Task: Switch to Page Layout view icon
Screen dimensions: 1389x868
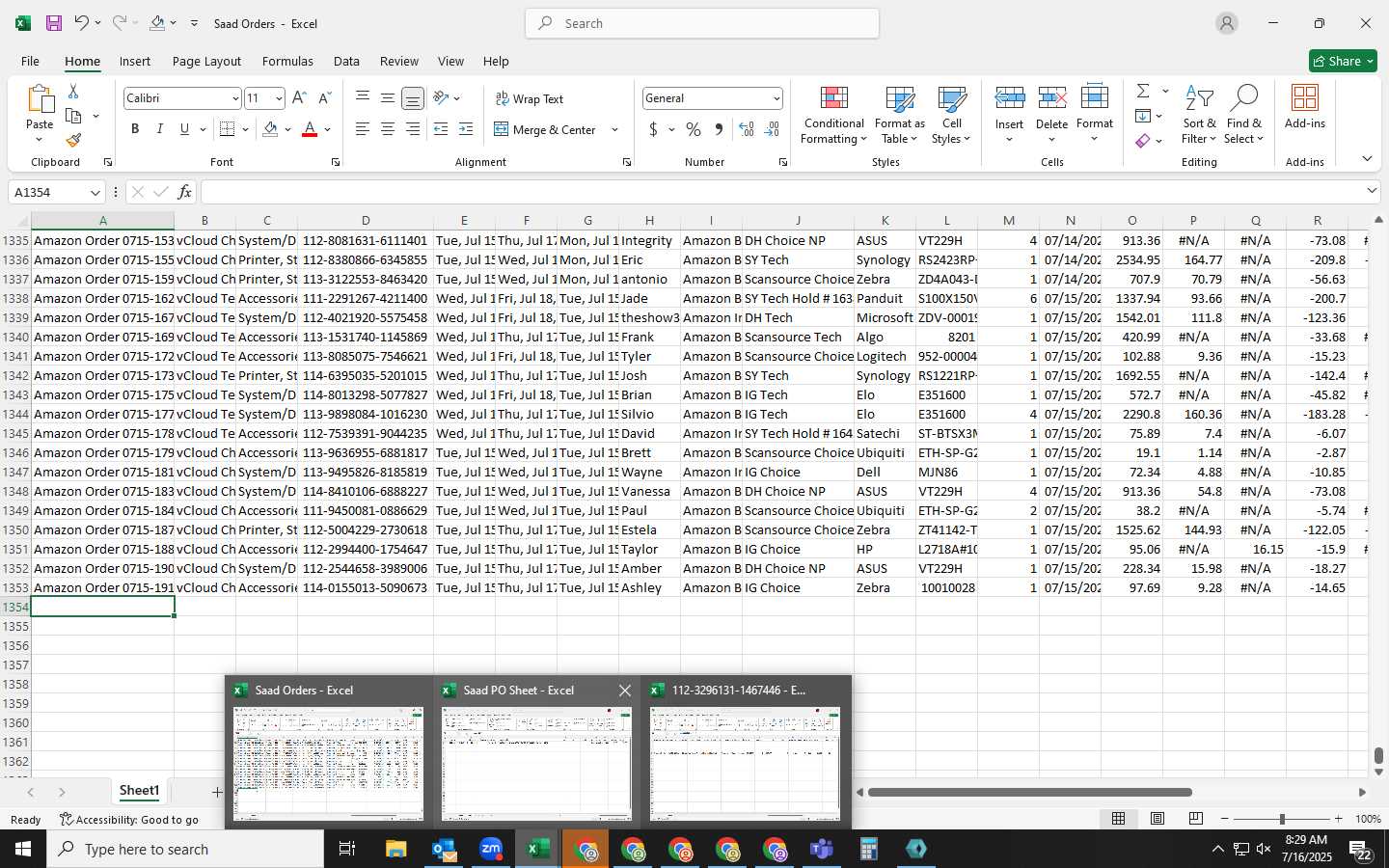Action: click(x=1157, y=819)
